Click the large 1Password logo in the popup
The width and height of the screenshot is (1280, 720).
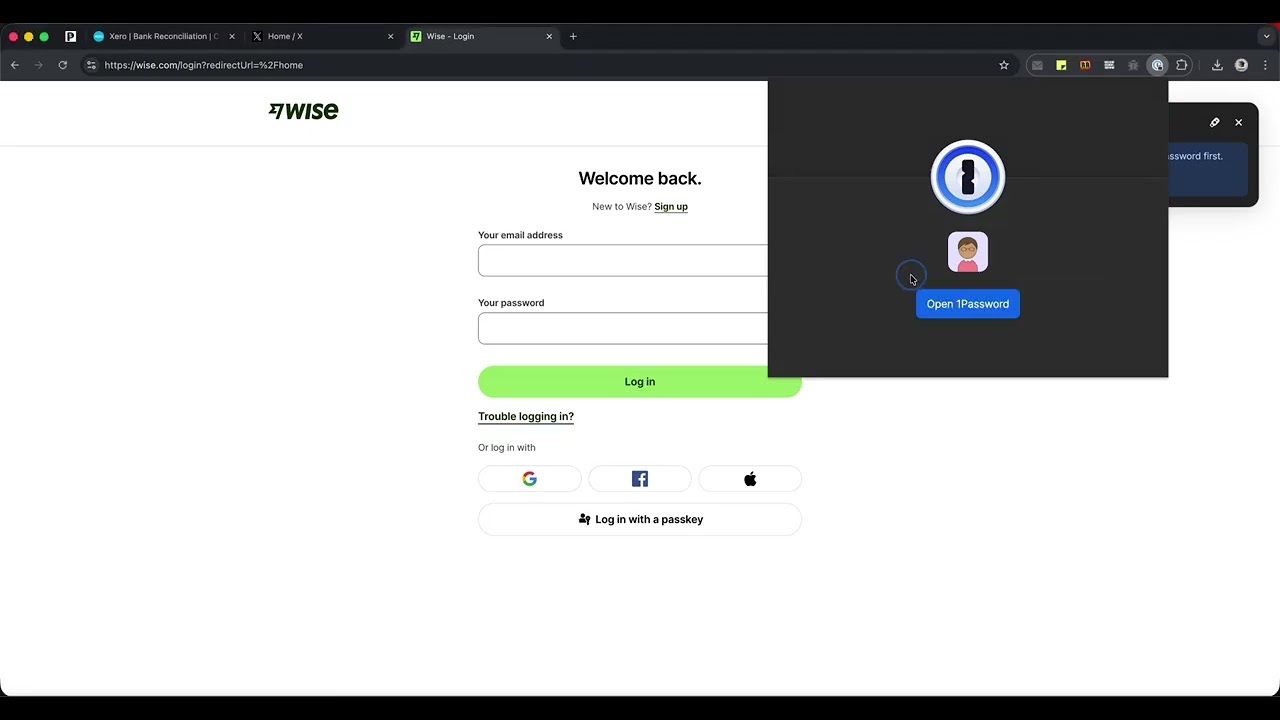pyautogui.click(x=968, y=177)
